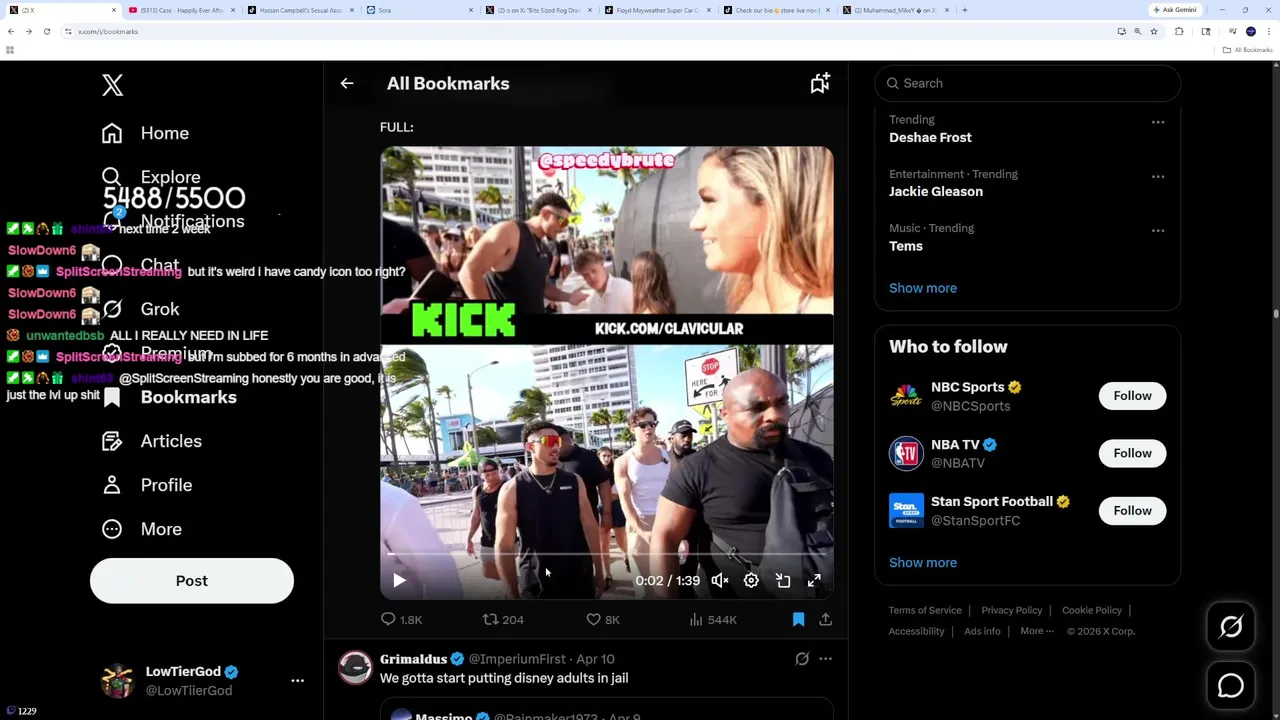
Task: Open options for Tems trend
Action: click(x=1157, y=231)
